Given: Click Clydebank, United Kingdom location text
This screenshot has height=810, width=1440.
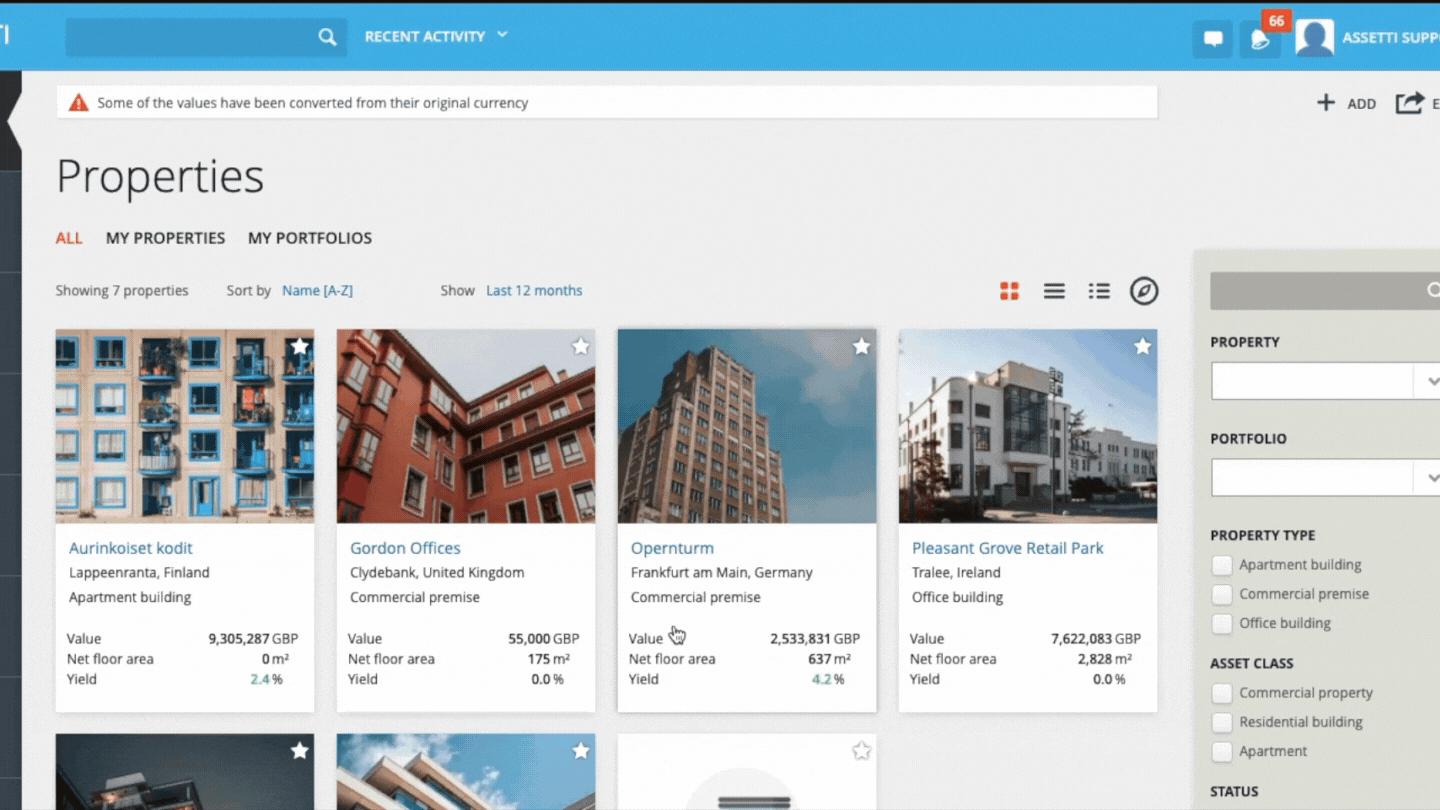Looking at the screenshot, I should [x=437, y=573].
